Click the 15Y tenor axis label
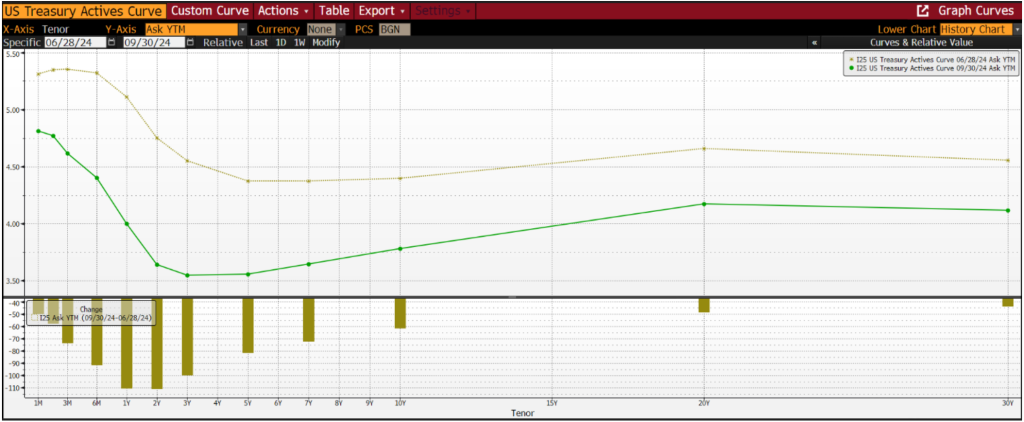Viewport: 1024px width, 422px height. 552,404
